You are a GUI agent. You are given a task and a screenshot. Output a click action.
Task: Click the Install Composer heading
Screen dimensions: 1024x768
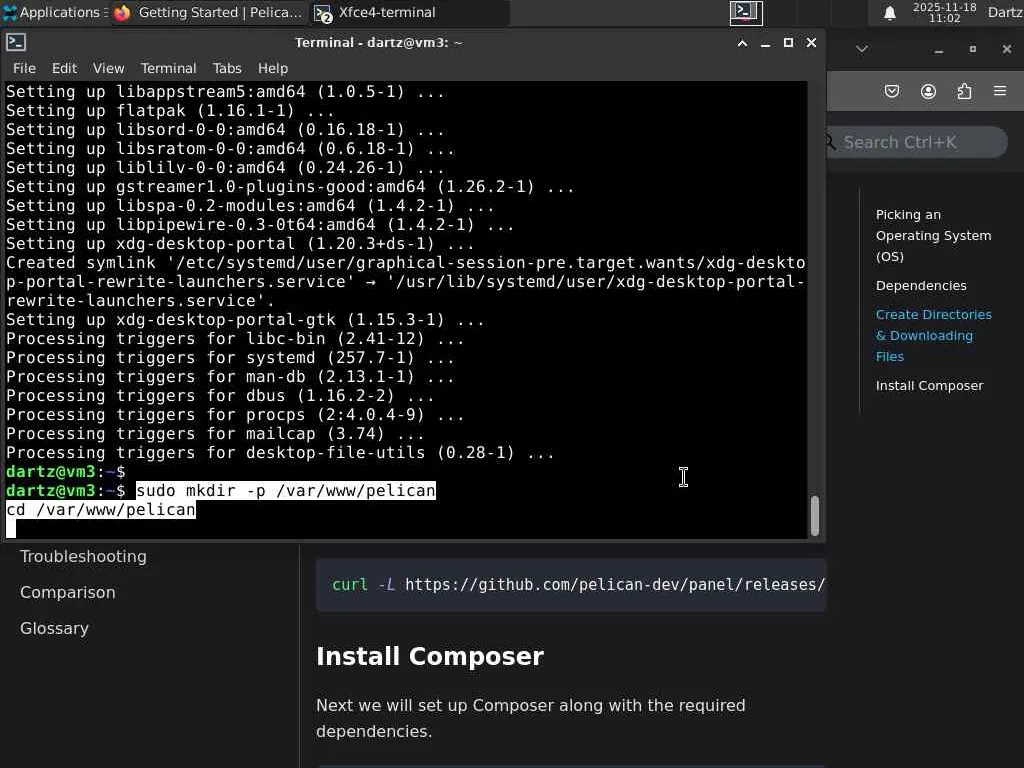(430, 656)
